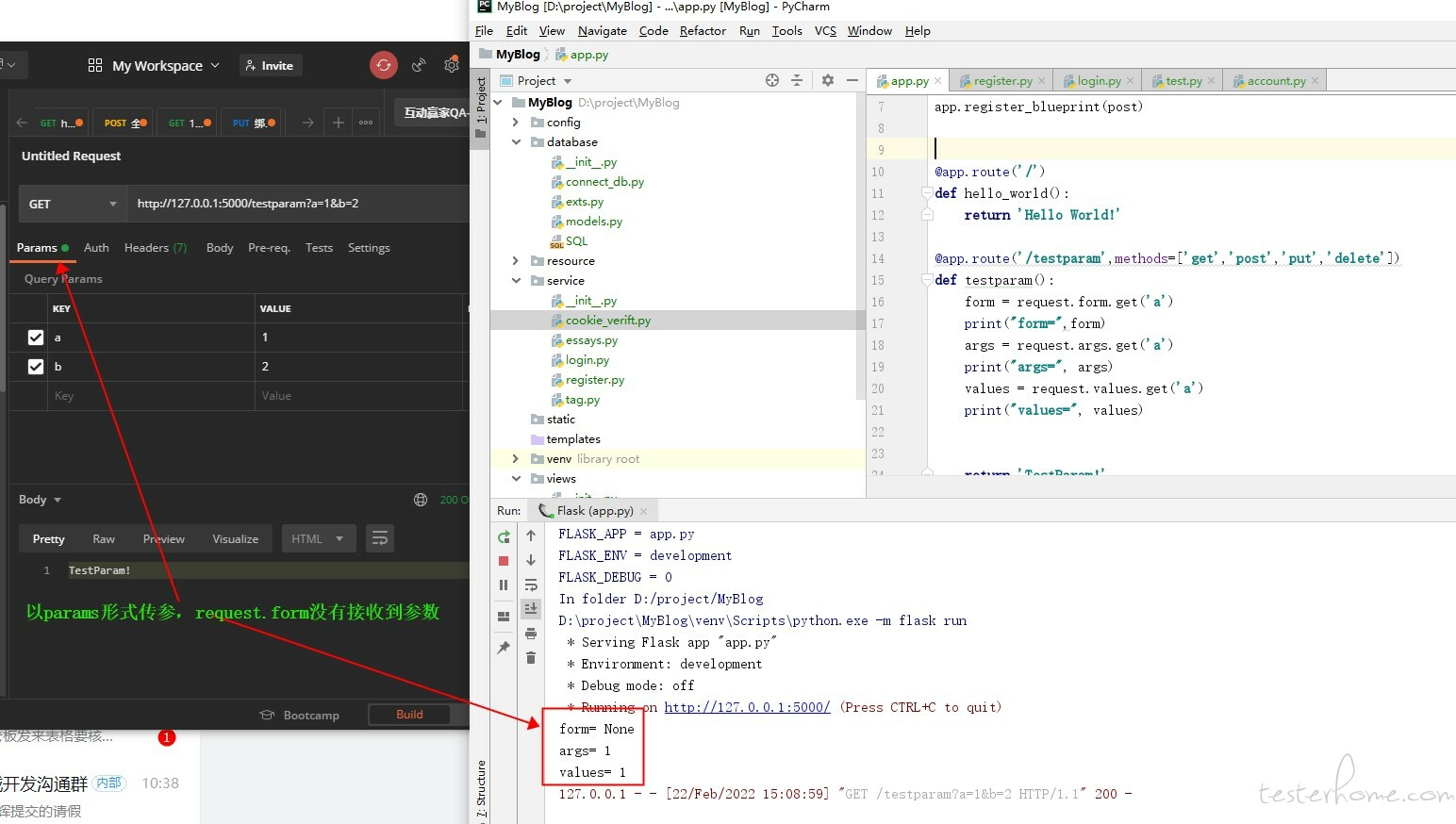Image resolution: width=1456 pixels, height=824 pixels.
Task: Uncheck parameter a checkbox
Action: (x=36, y=338)
